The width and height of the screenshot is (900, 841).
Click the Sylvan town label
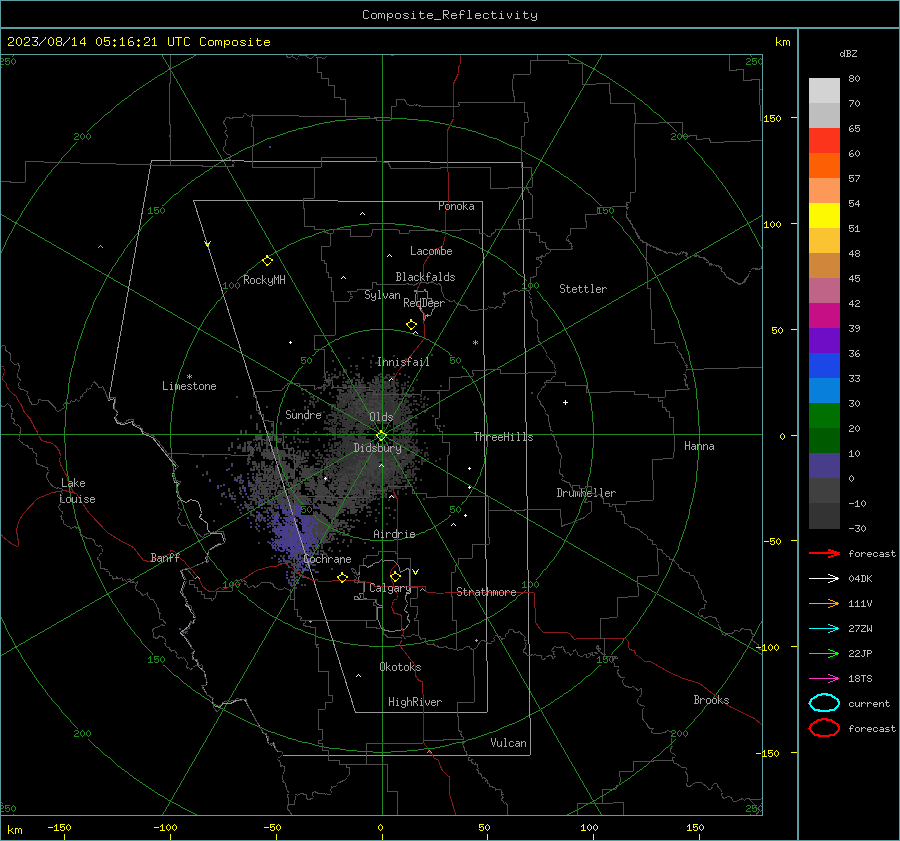382,295
